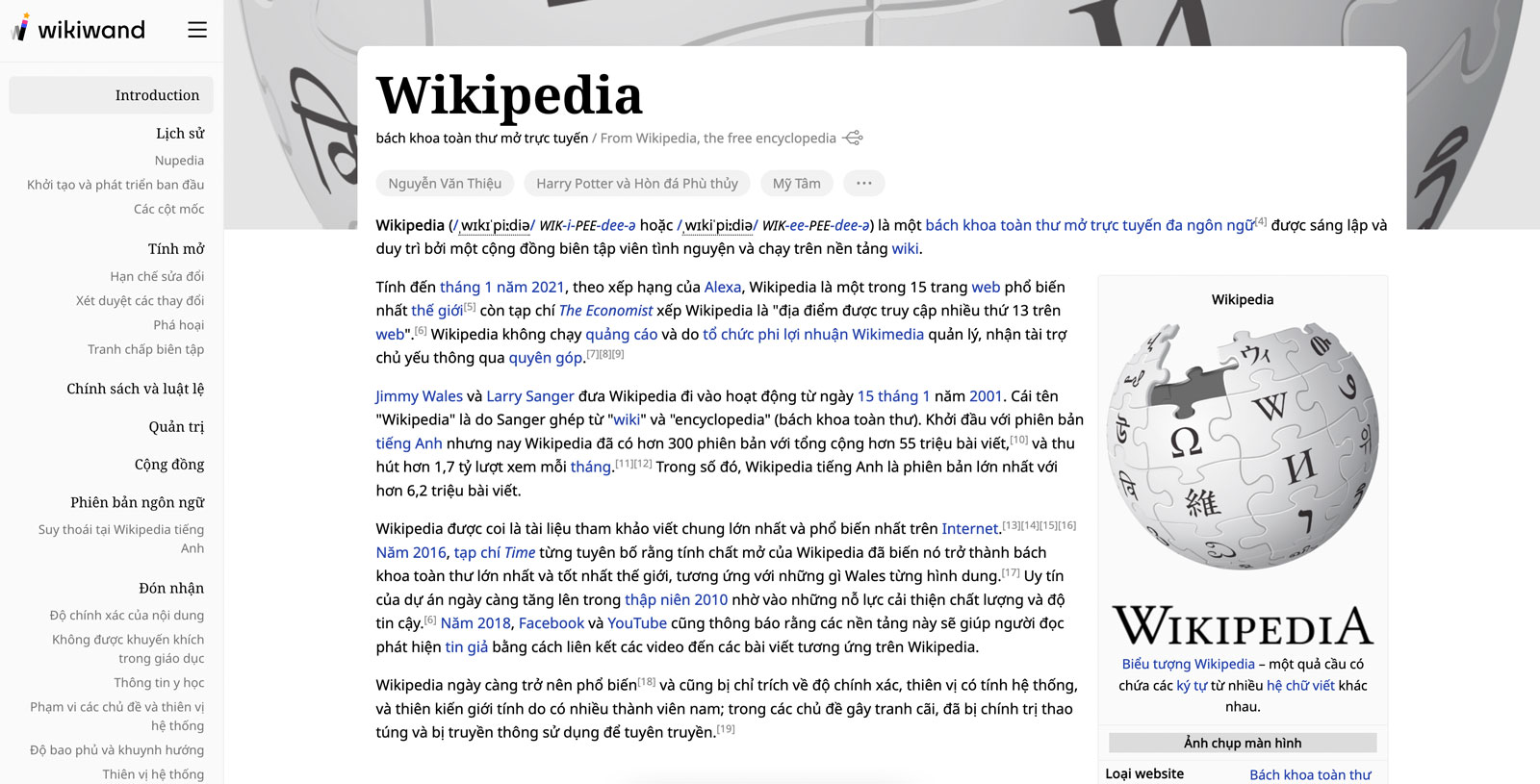The image size is (1540, 784).
Task: Click the connections icon beside the subtitle
Action: click(x=853, y=139)
